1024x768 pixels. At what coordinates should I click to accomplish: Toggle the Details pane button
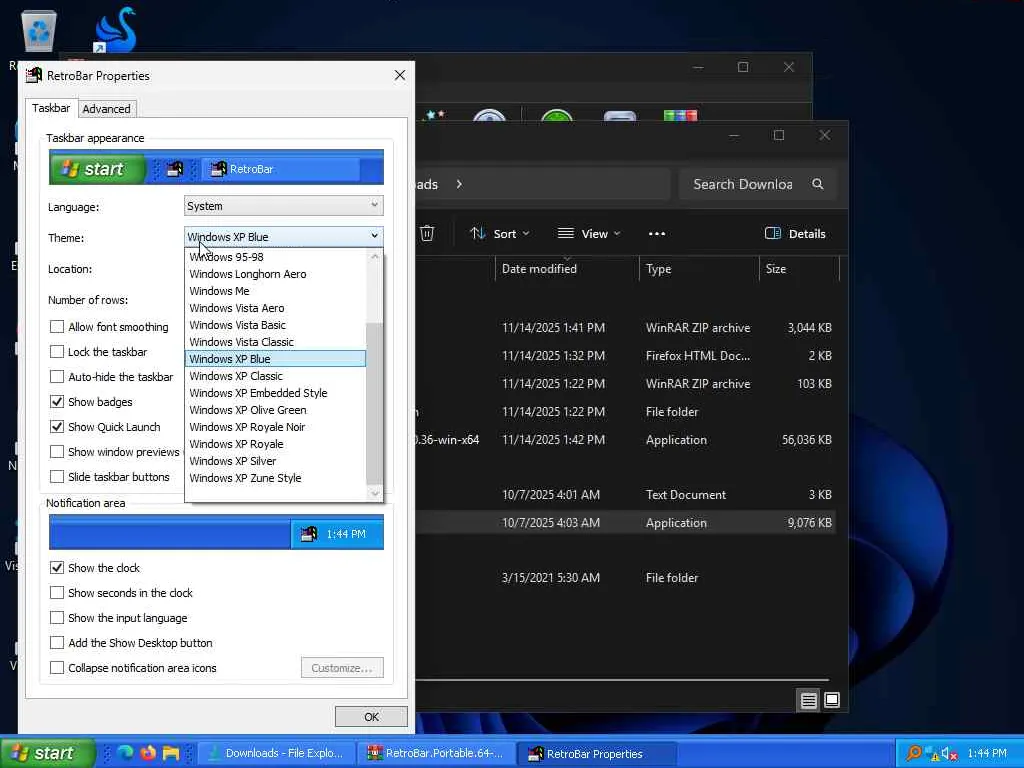coord(795,233)
